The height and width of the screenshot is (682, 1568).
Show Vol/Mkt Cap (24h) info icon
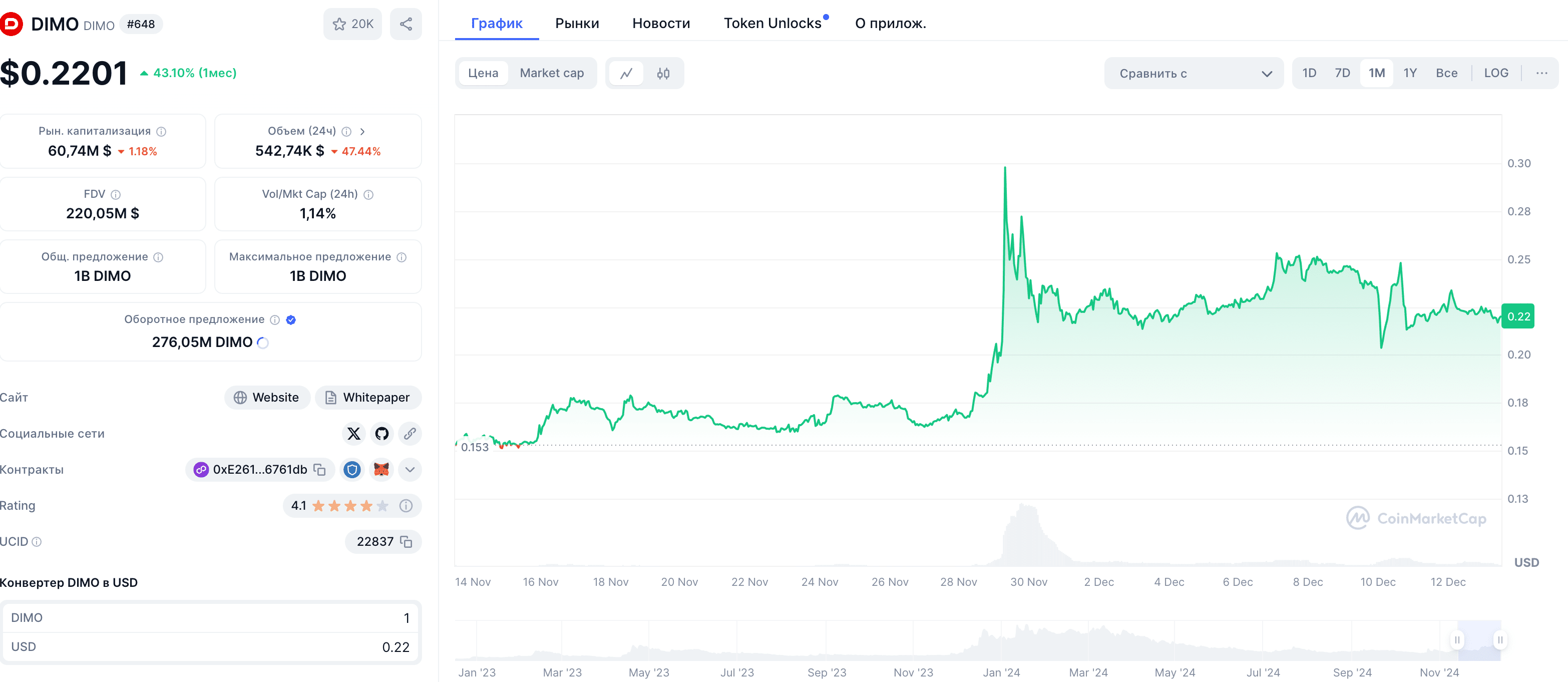[368, 194]
